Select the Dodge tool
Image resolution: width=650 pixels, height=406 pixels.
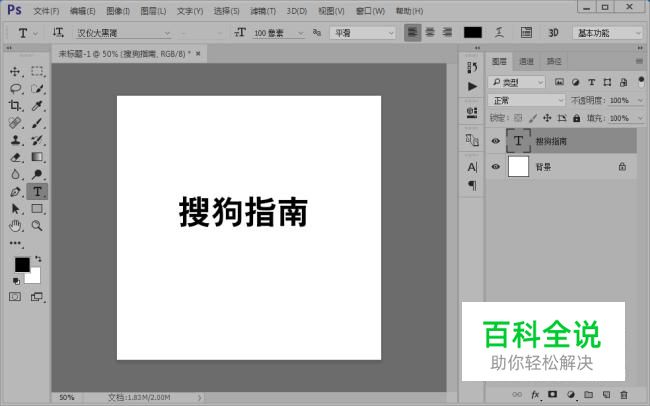point(37,174)
